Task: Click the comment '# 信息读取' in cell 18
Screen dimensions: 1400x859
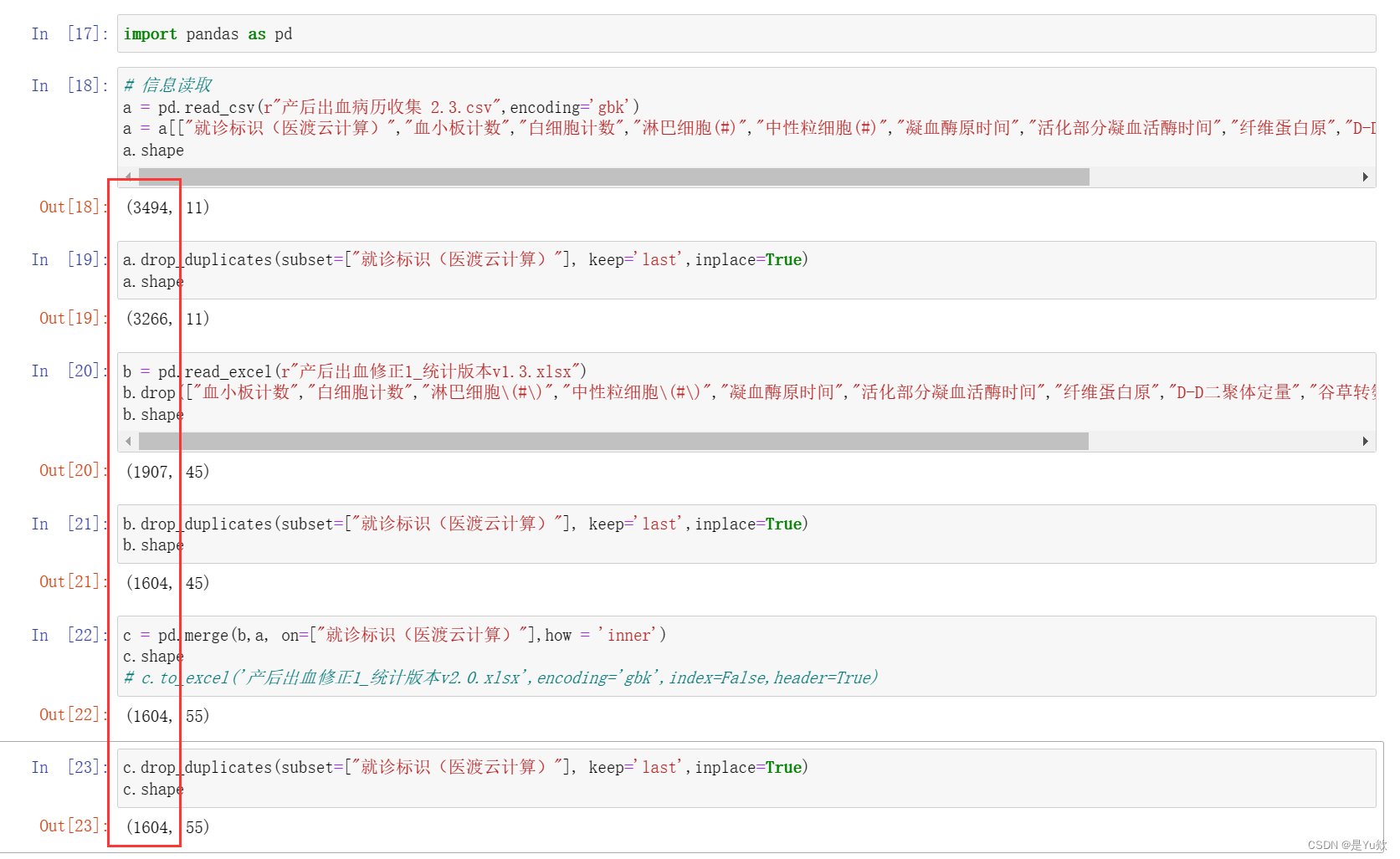Action: [x=167, y=85]
